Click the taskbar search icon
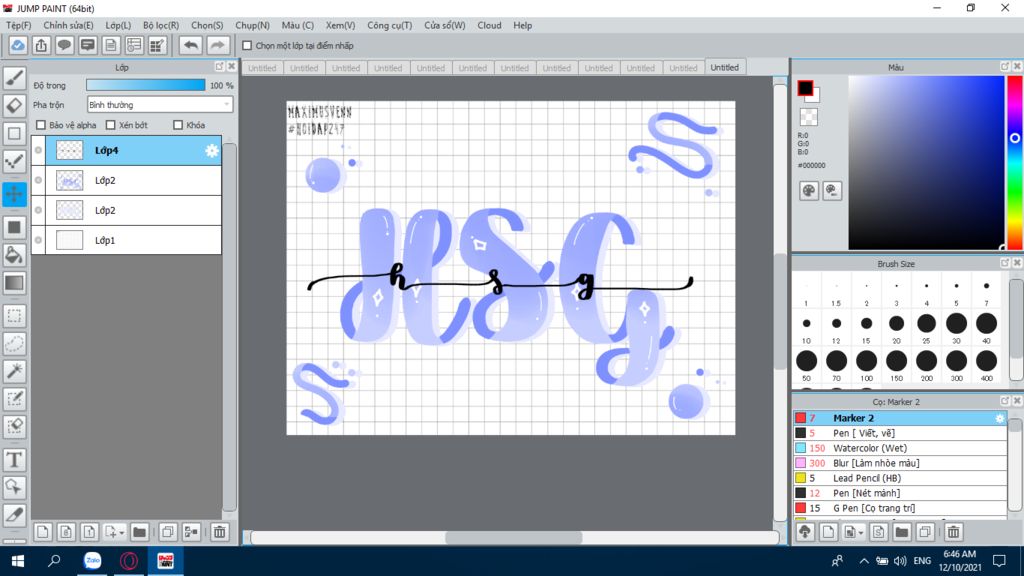 point(54,561)
